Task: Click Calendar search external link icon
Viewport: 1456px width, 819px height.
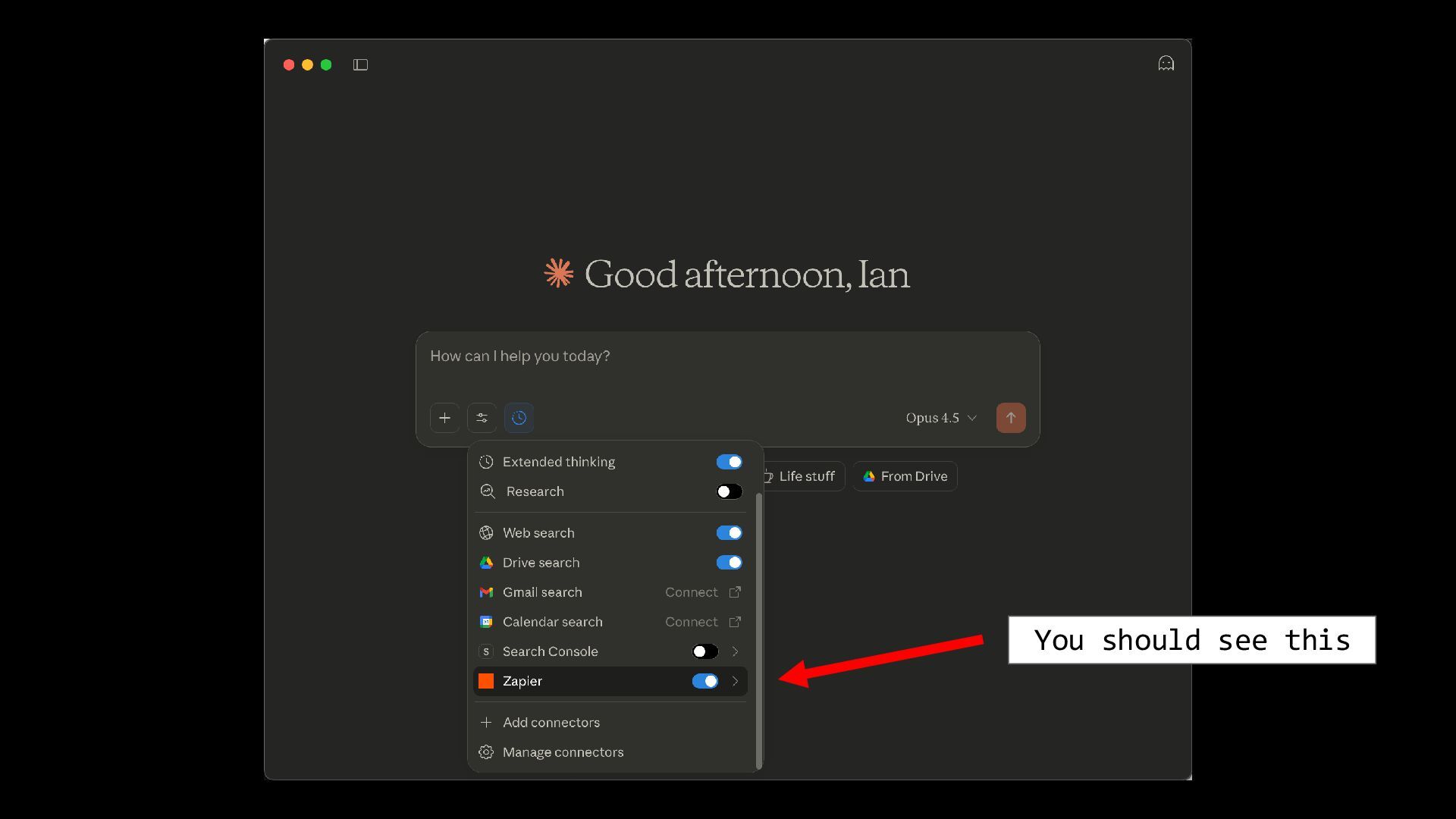Action: (735, 622)
